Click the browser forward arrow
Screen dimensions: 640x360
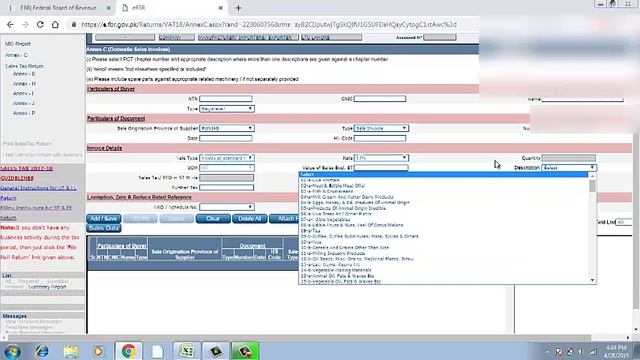click(x=25, y=24)
